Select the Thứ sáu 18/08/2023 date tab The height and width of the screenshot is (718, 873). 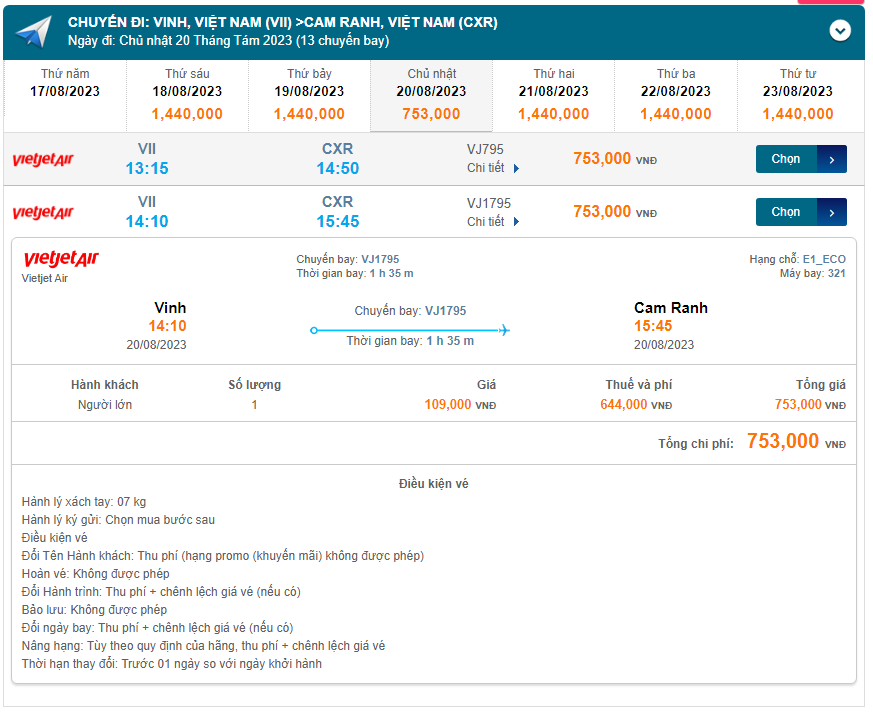coord(187,95)
